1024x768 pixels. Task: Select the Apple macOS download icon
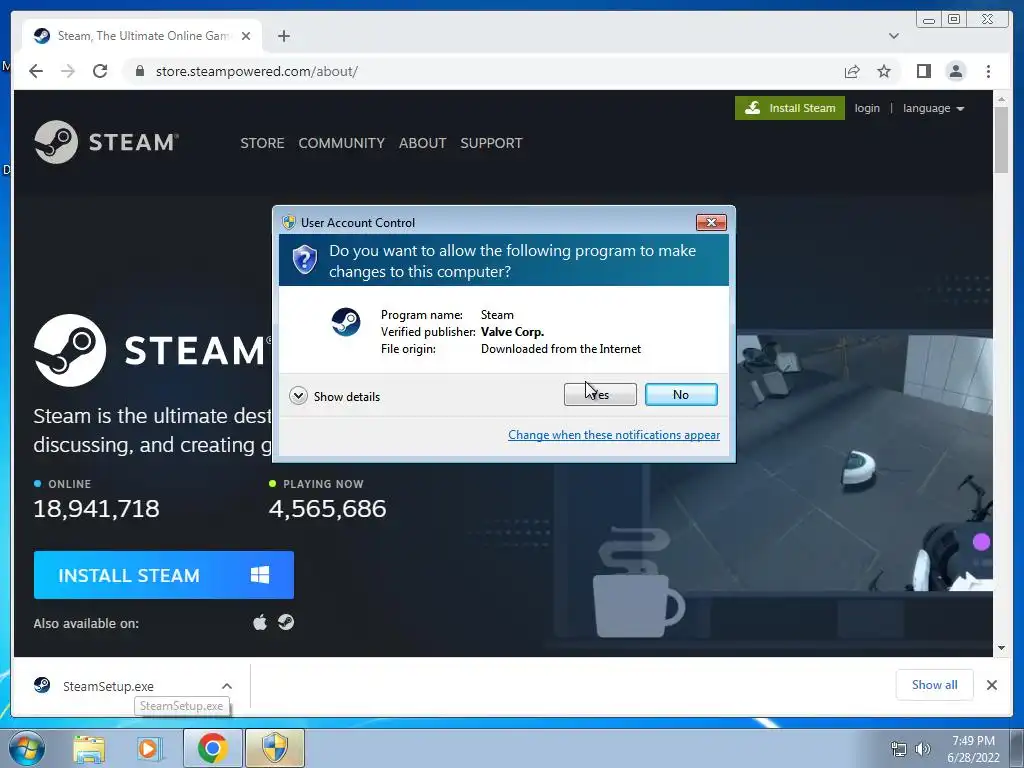260,622
